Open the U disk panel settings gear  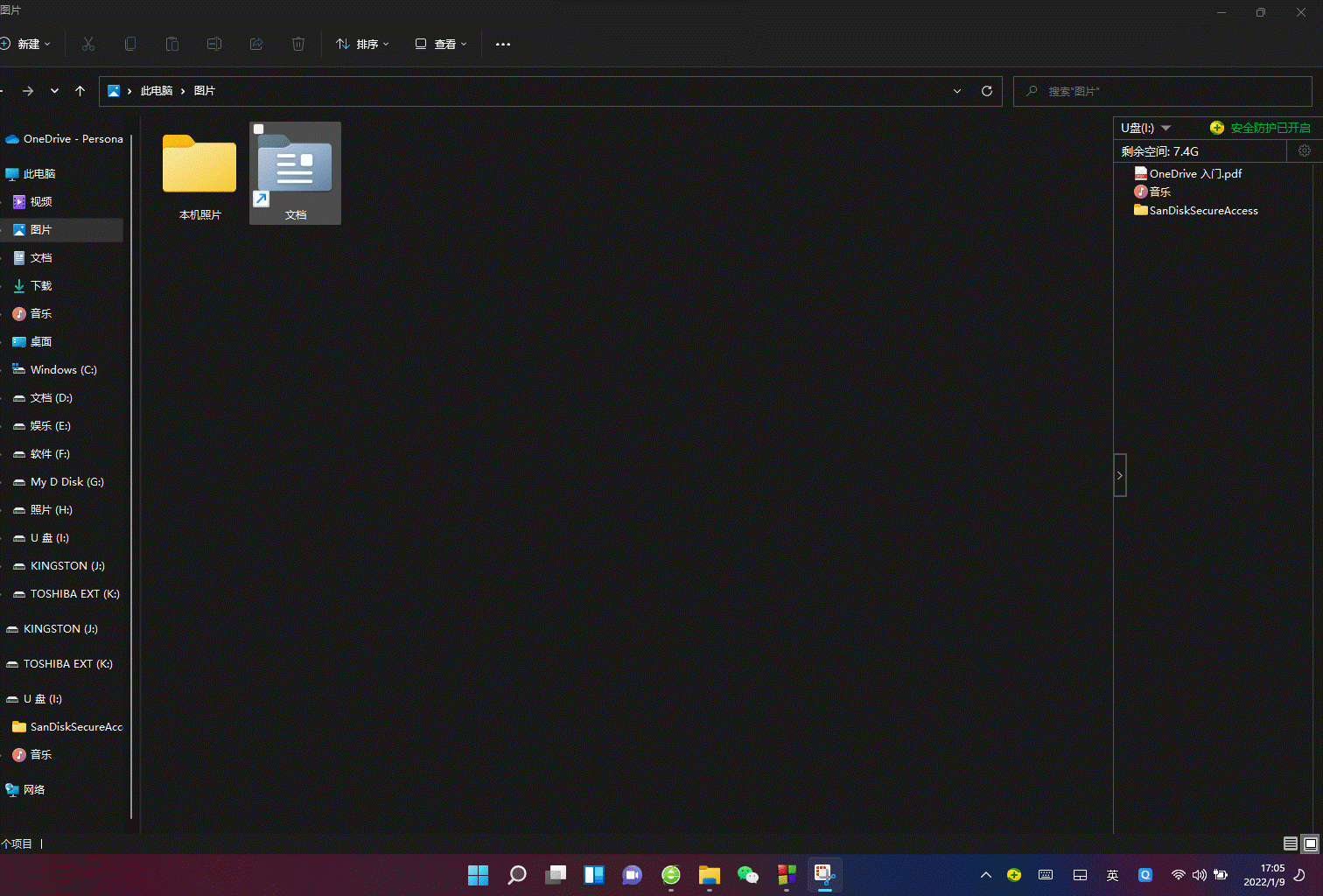coord(1304,150)
